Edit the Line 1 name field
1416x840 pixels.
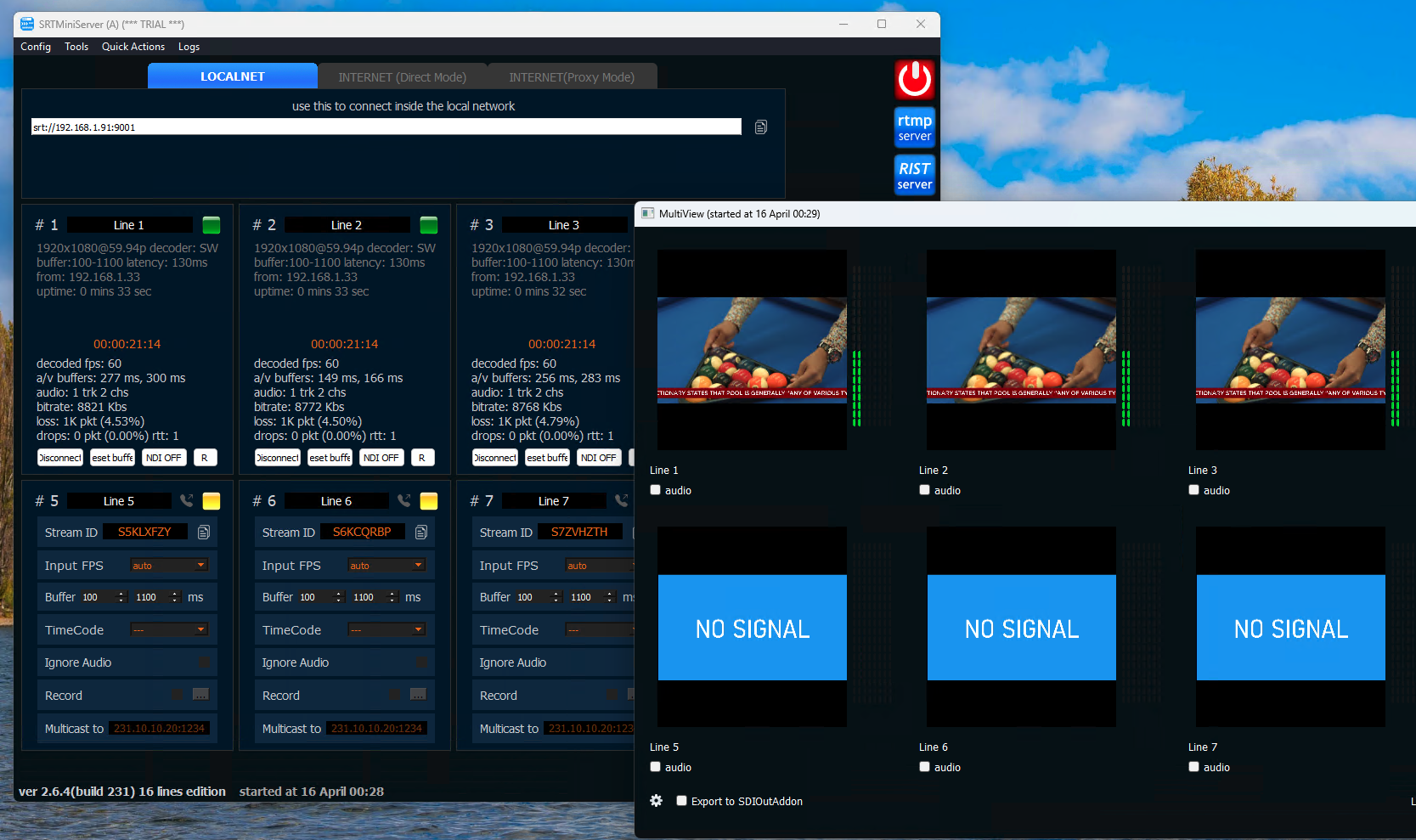130,225
